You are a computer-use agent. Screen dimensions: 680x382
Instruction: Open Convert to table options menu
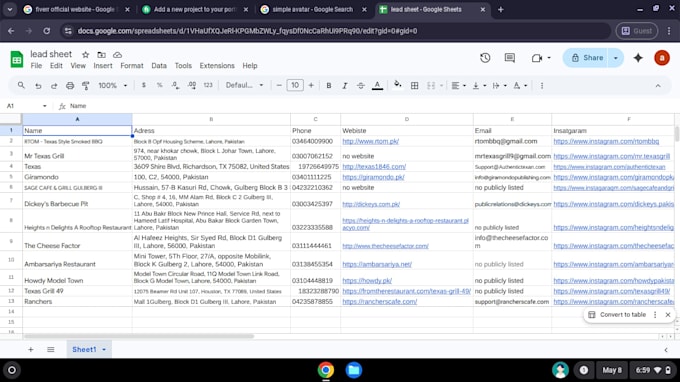coord(655,315)
